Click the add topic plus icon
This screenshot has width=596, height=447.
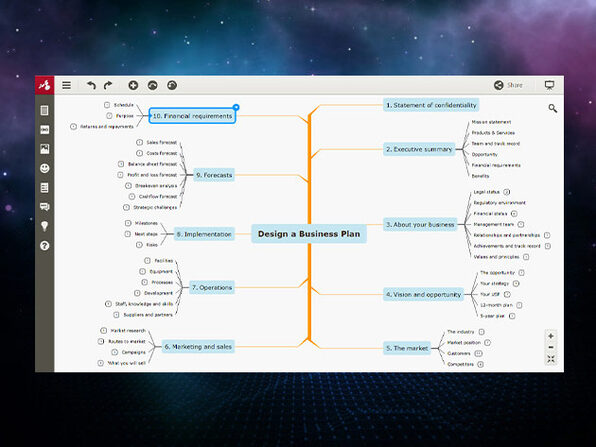(133, 85)
